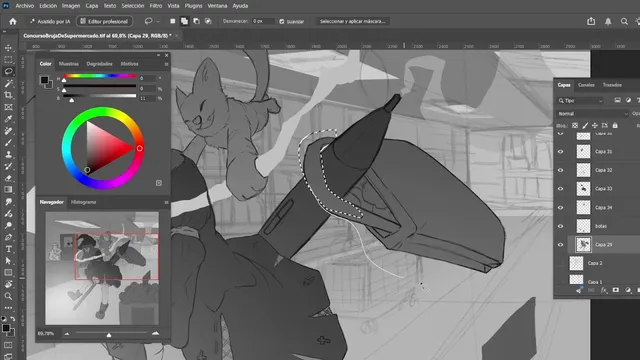Click the Asistido por IA button
Viewport: 640px width, 360px height.
click(50, 21)
